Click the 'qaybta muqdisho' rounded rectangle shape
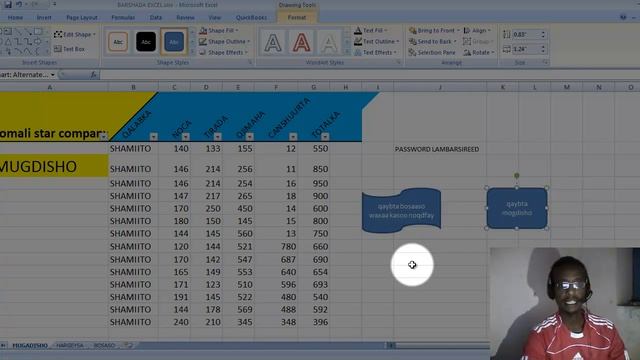This screenshot has height=360, width=640. (517, 208)
